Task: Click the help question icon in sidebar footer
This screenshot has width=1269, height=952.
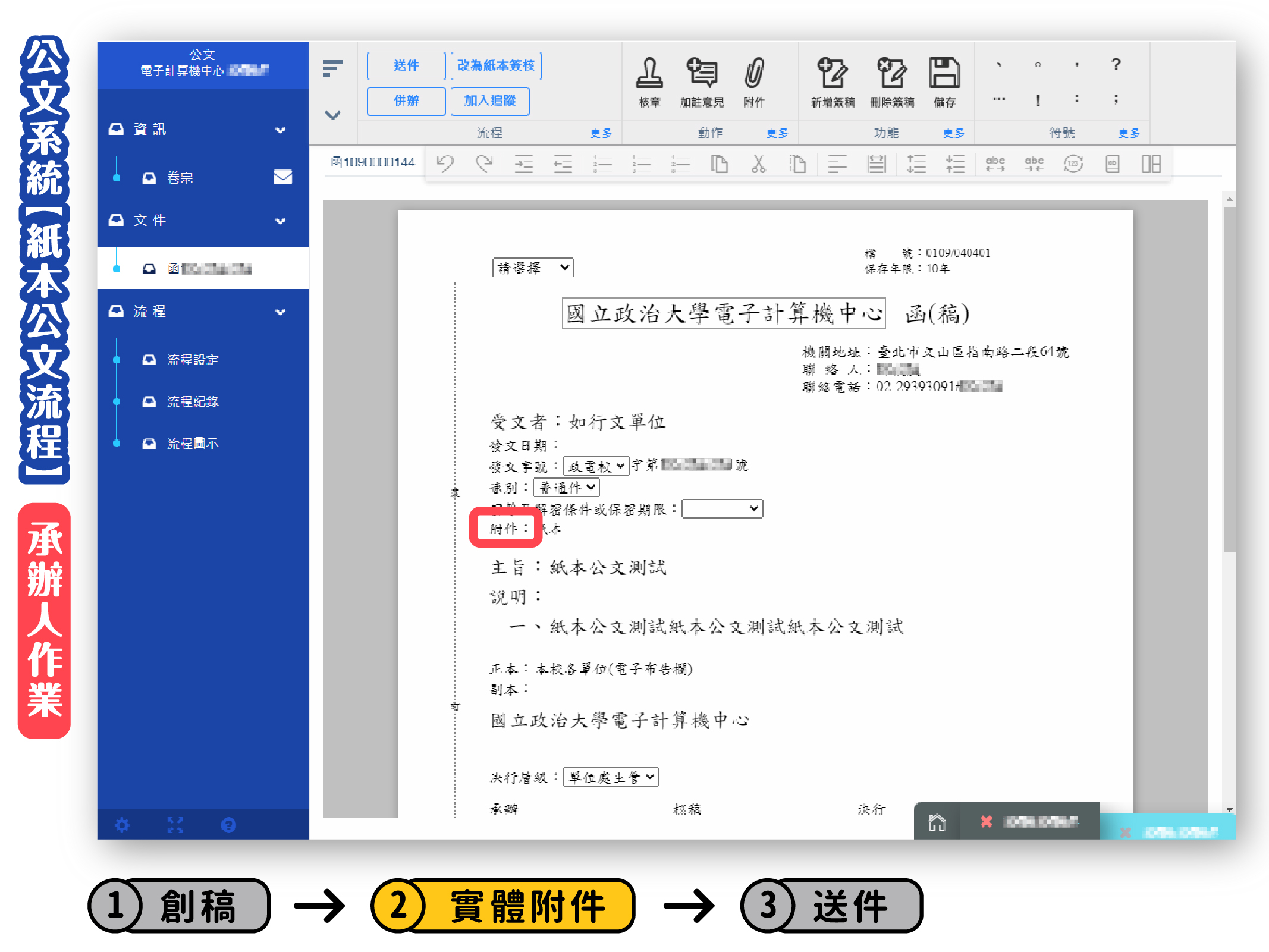Action: point(228,825)
